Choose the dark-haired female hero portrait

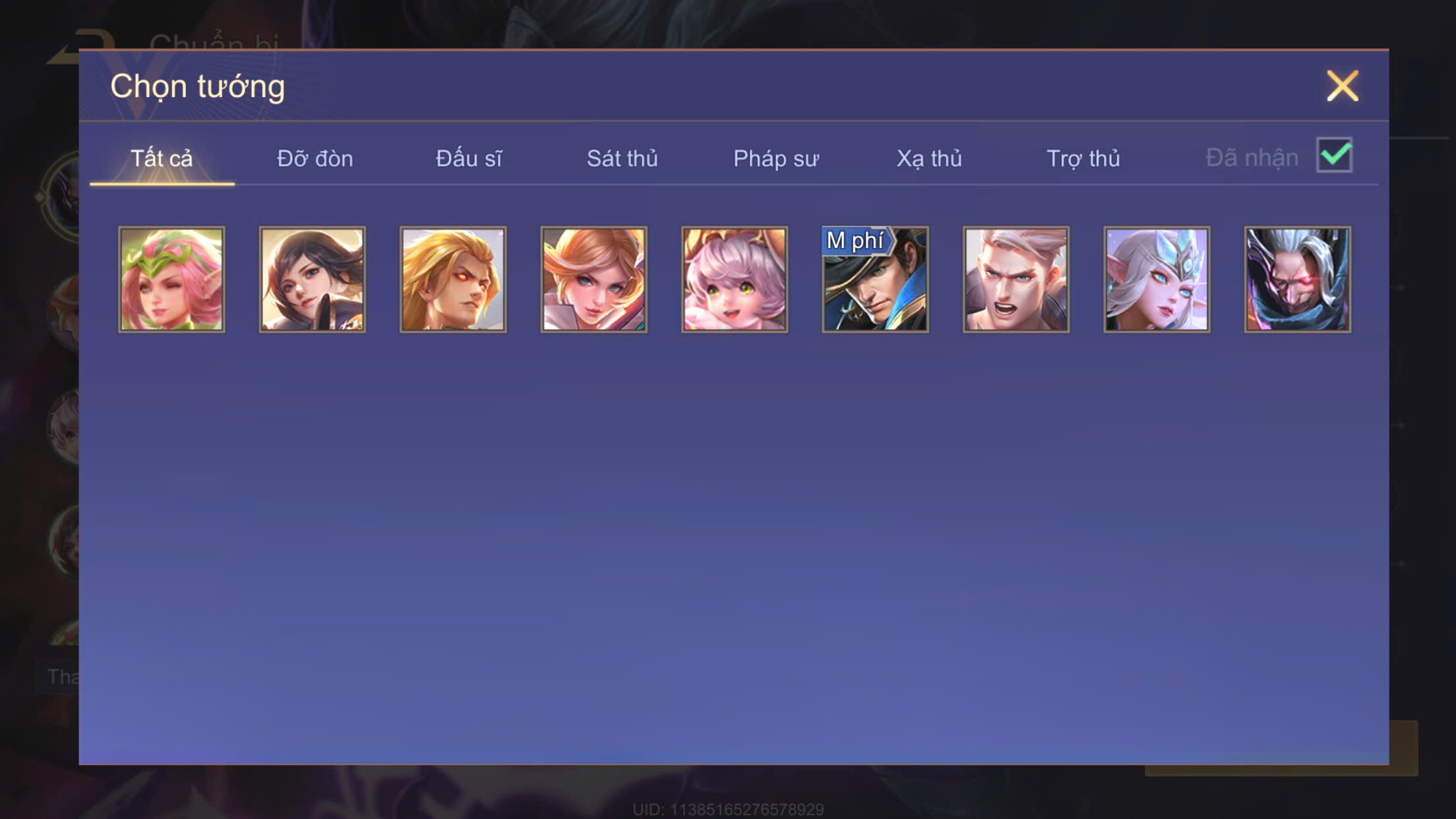[x=312, y=279]
